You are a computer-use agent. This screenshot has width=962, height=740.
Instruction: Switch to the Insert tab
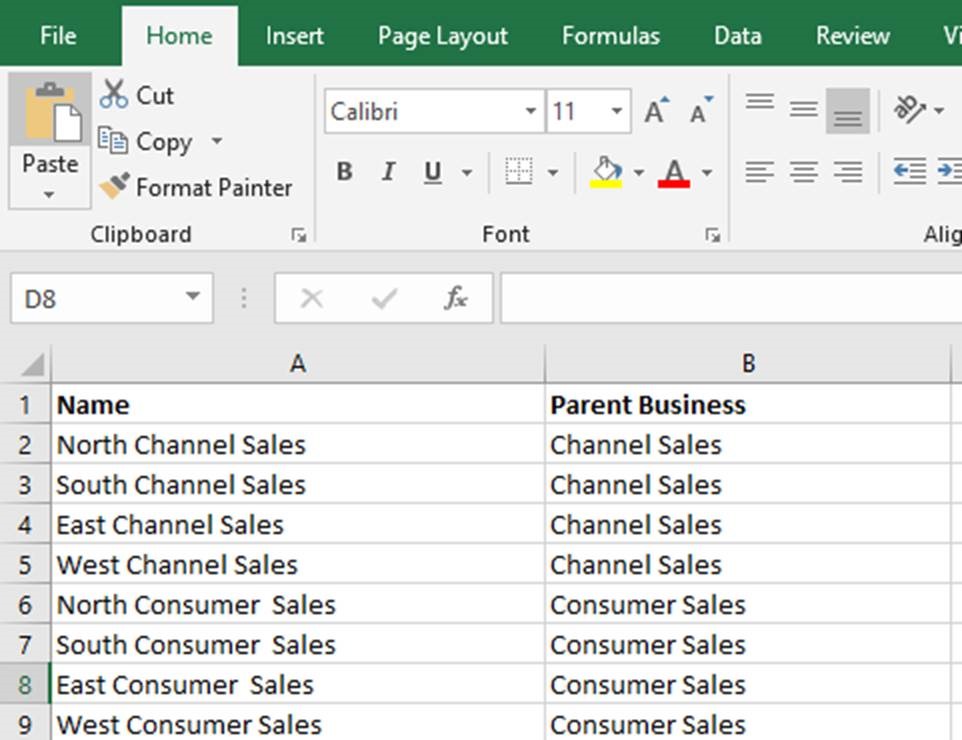point(294,36)
